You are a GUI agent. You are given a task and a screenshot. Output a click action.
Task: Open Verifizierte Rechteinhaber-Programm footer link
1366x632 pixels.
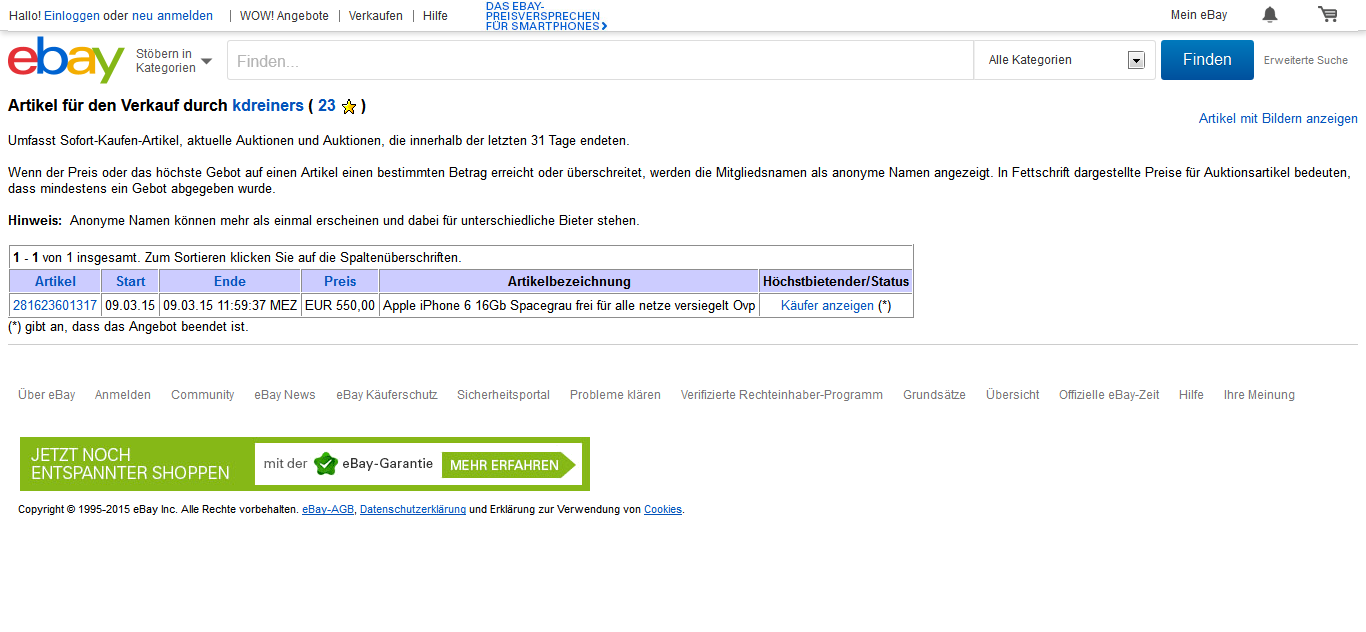(x=782, y=395)
